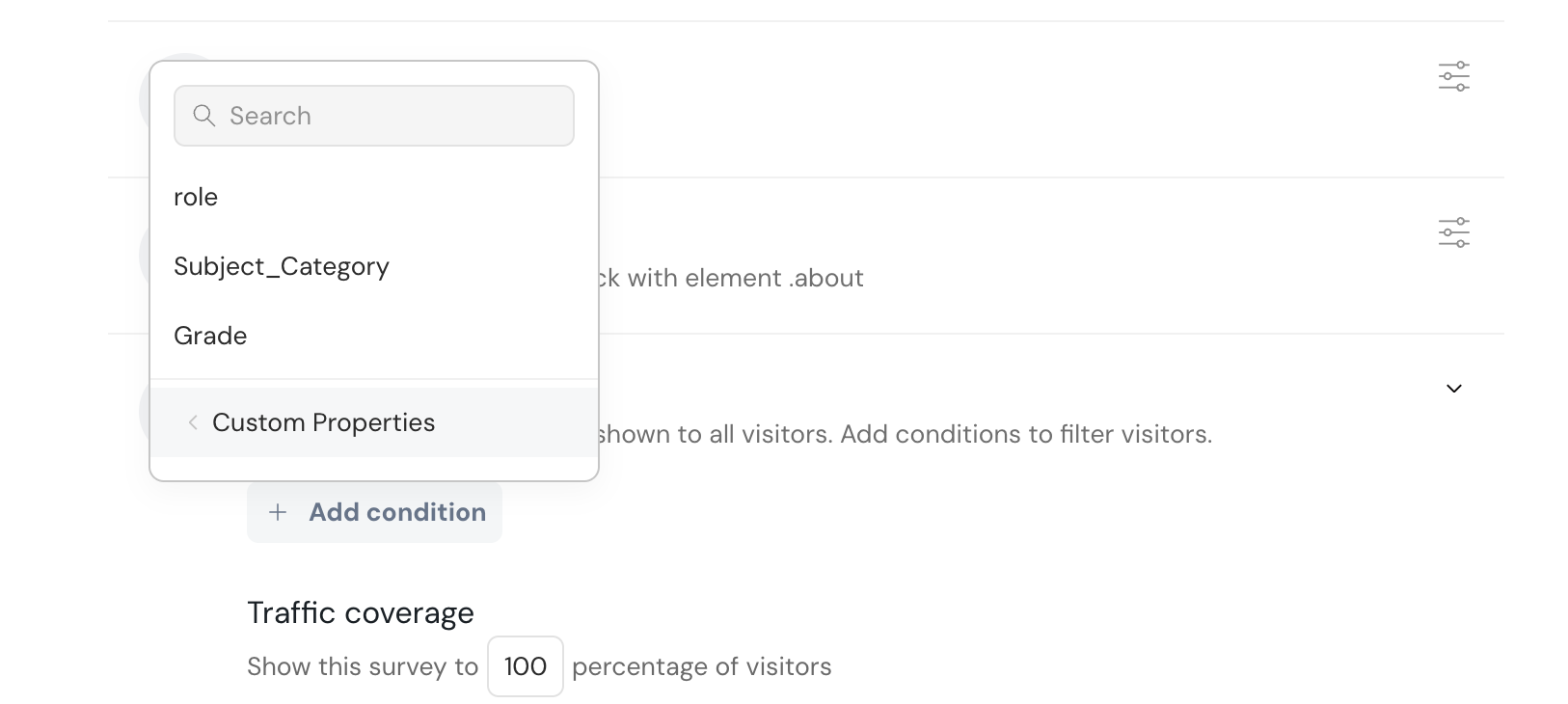
Task: Click the traffic percentage field showing 100
Action: [525, 666]
